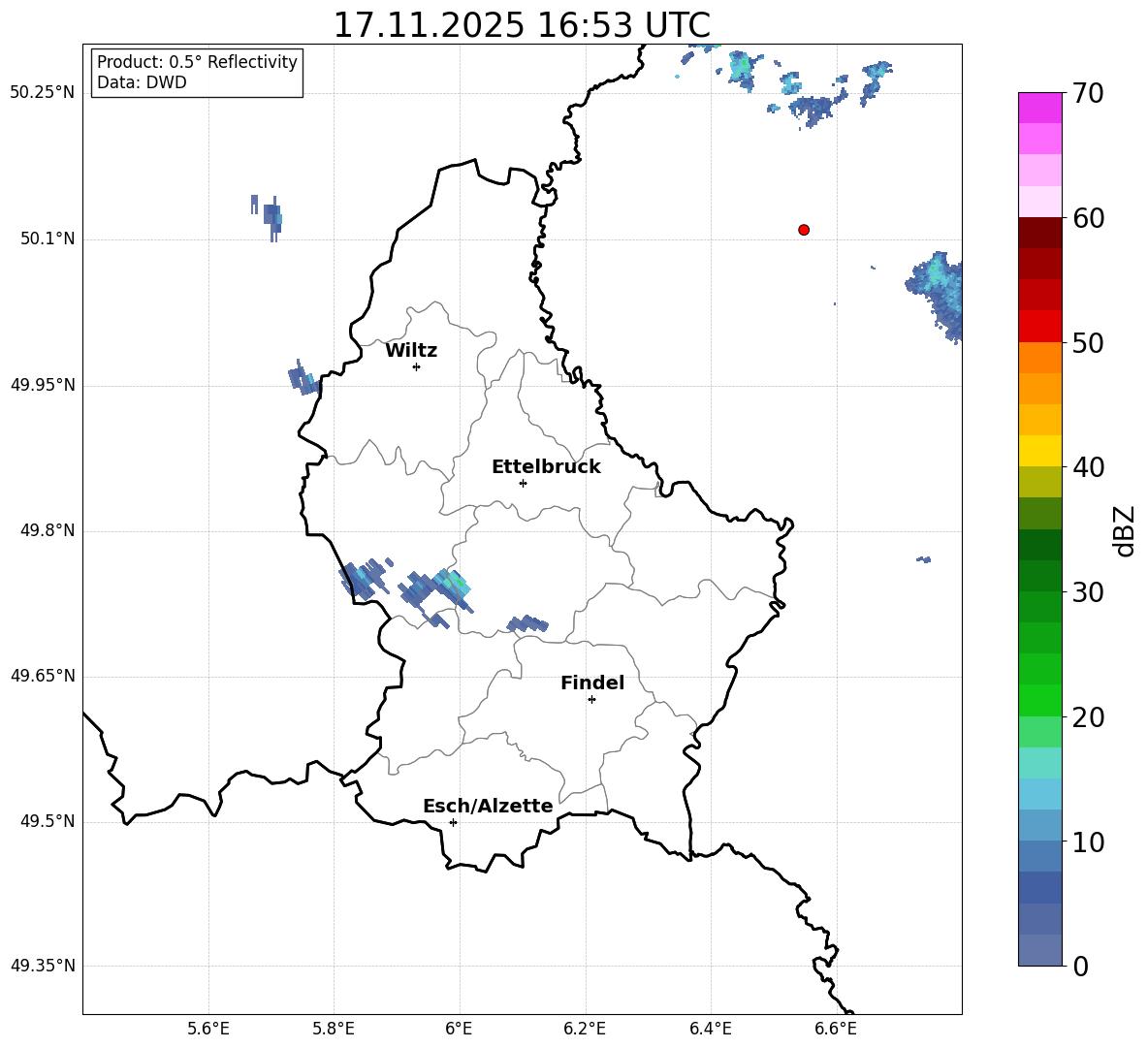
Task: Click the Esch/Alzette city label
Action: (488, 806)
